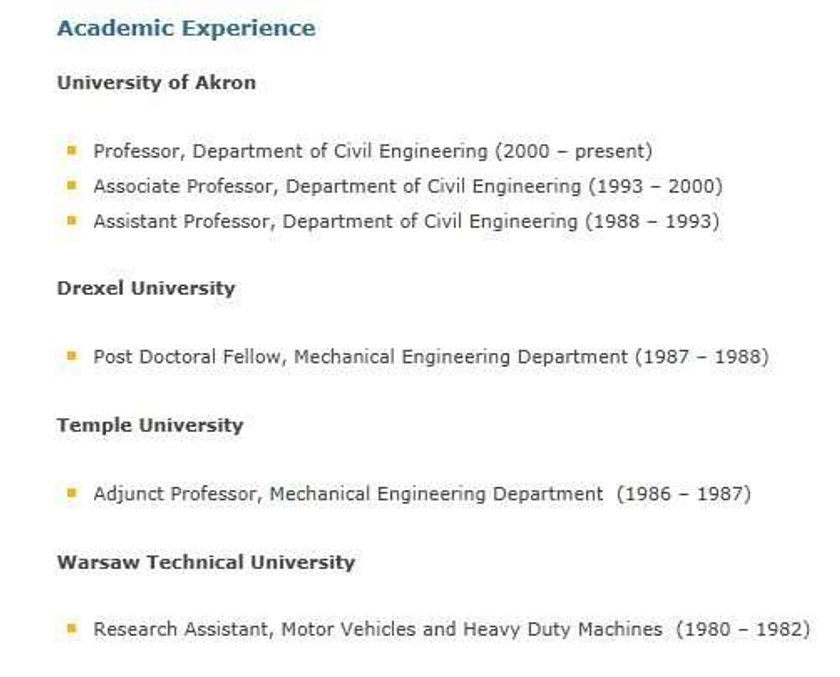Click the Assistant Professor 1988 – 1993 line
The image size is (840, 677).
pos(406,221)
